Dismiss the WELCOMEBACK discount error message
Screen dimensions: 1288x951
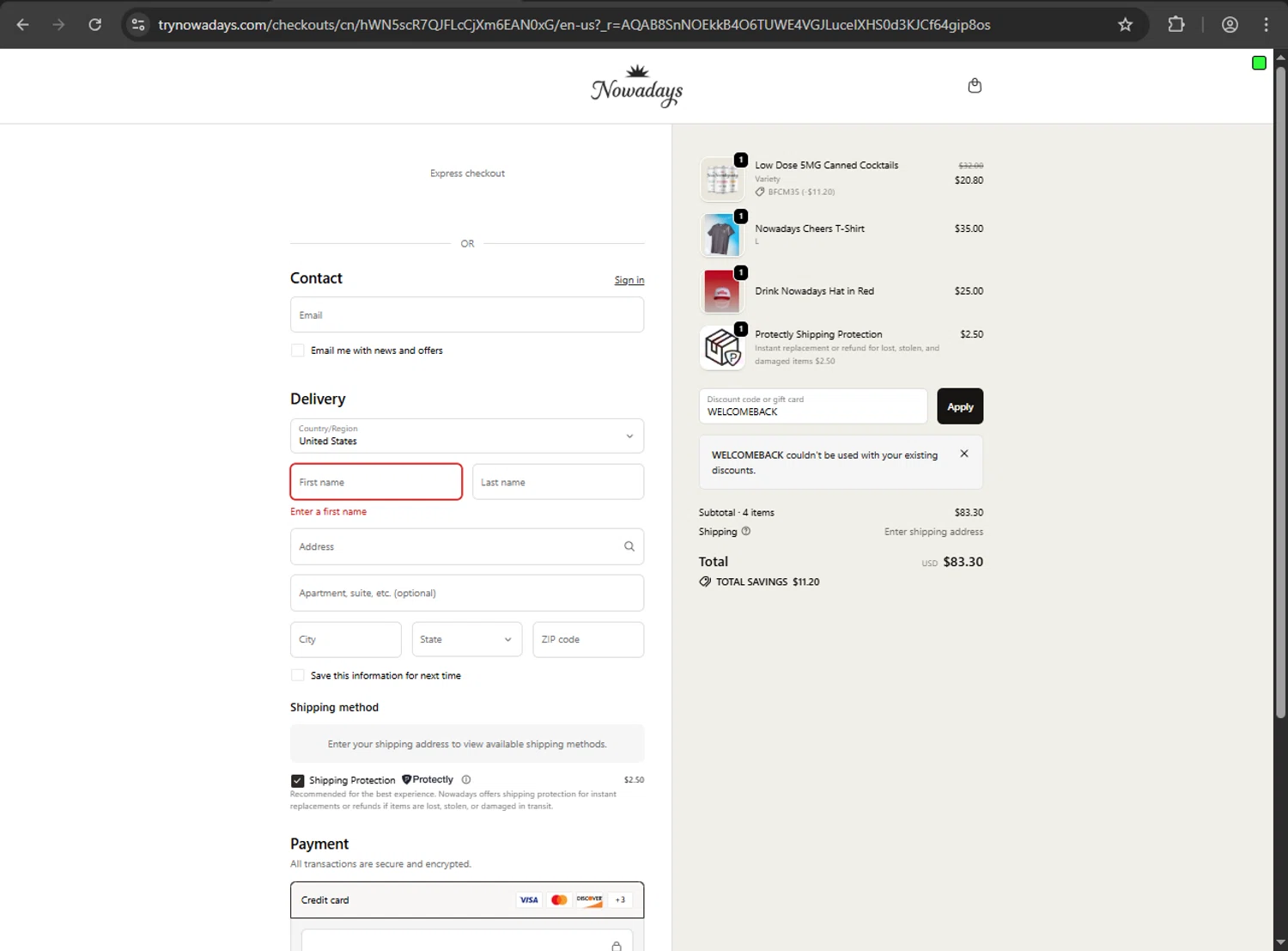click(964, 454)
